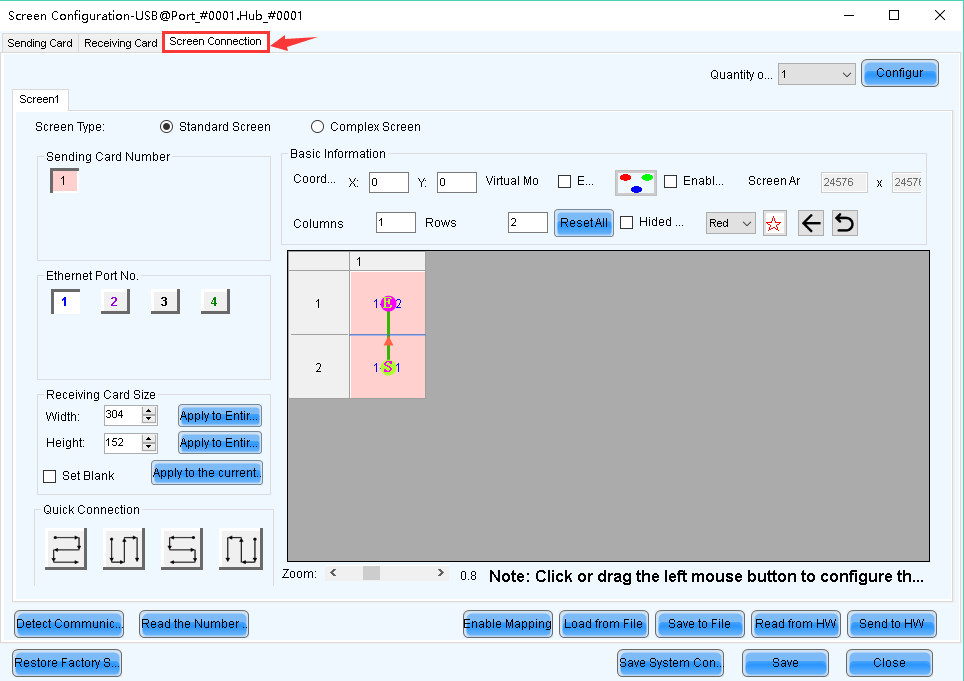Select Ethernet Port number 2
Screen dimensions: 964x681
tap(114, 301)
